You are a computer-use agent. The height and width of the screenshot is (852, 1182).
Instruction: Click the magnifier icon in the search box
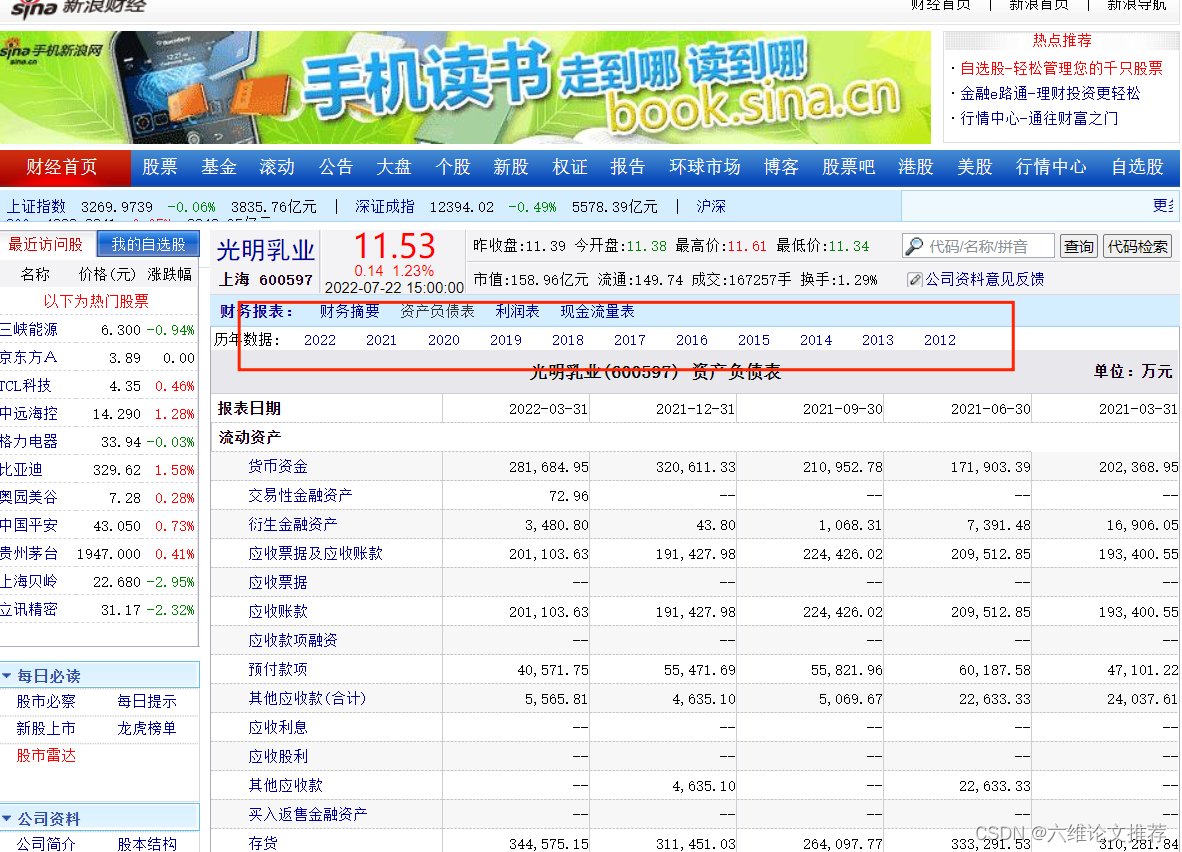(x=914, y=247)
